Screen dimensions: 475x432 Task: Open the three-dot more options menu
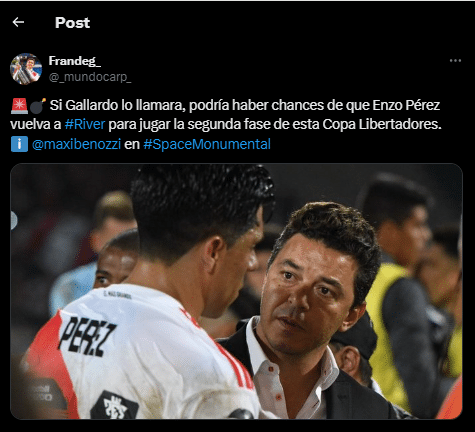click(x=455, y=61)
